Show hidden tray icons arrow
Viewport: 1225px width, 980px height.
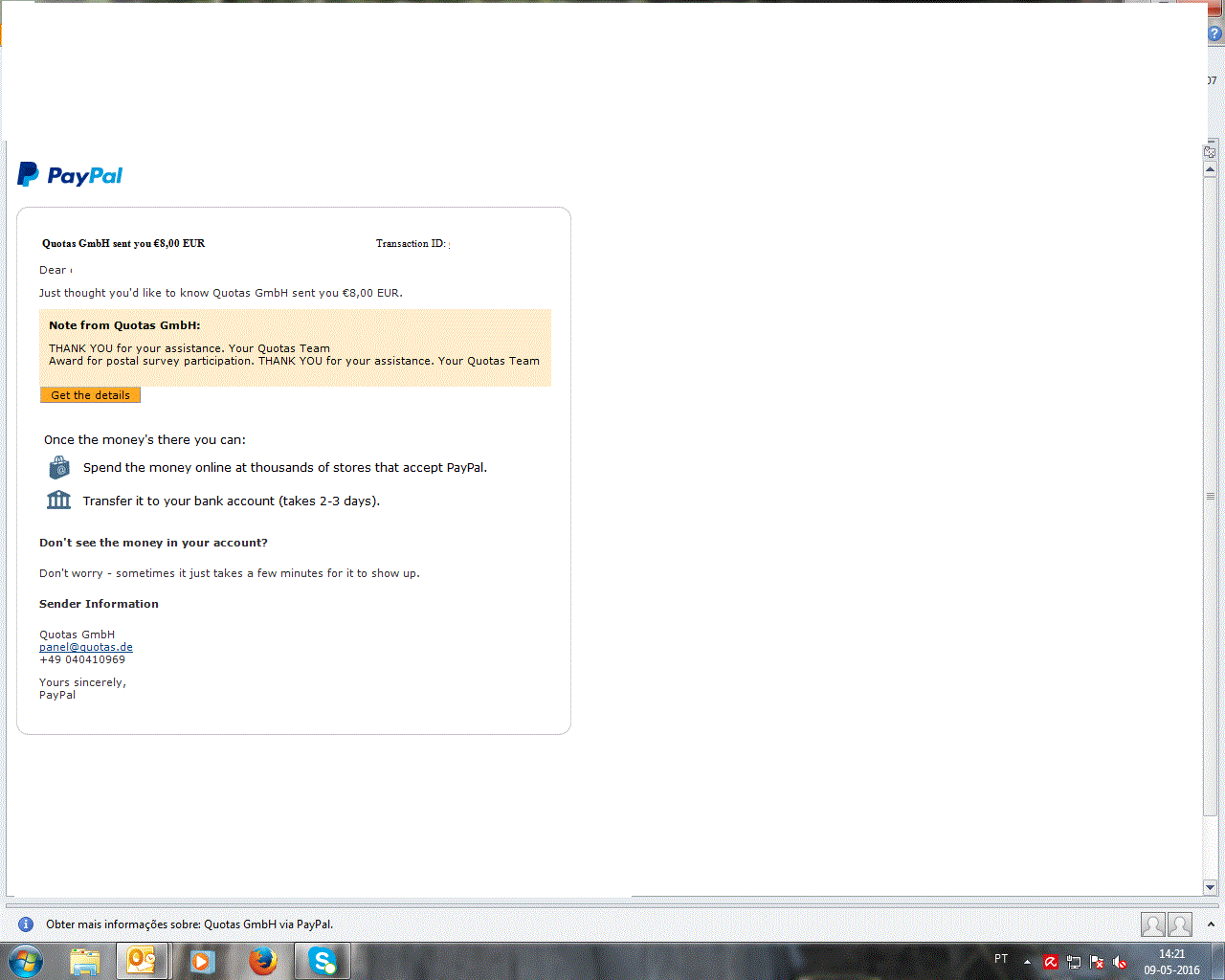1027,962
